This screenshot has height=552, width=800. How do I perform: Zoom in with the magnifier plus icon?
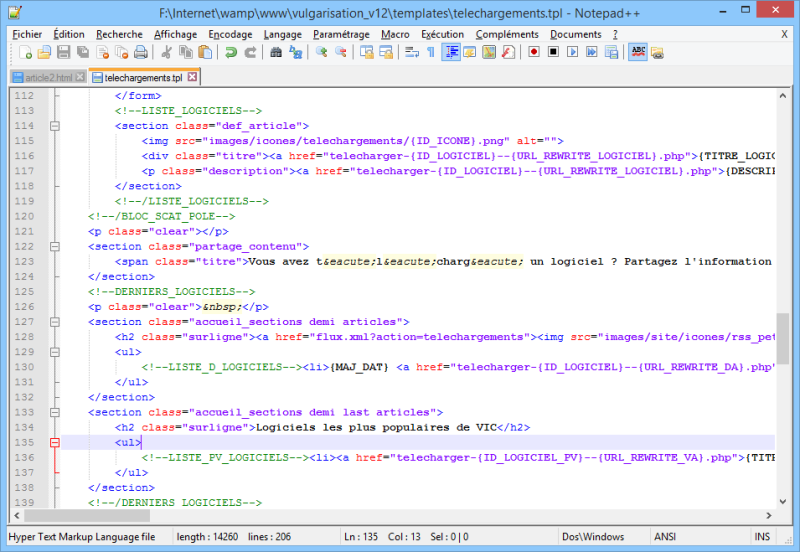pyautogui.click(x=321, y=52)
